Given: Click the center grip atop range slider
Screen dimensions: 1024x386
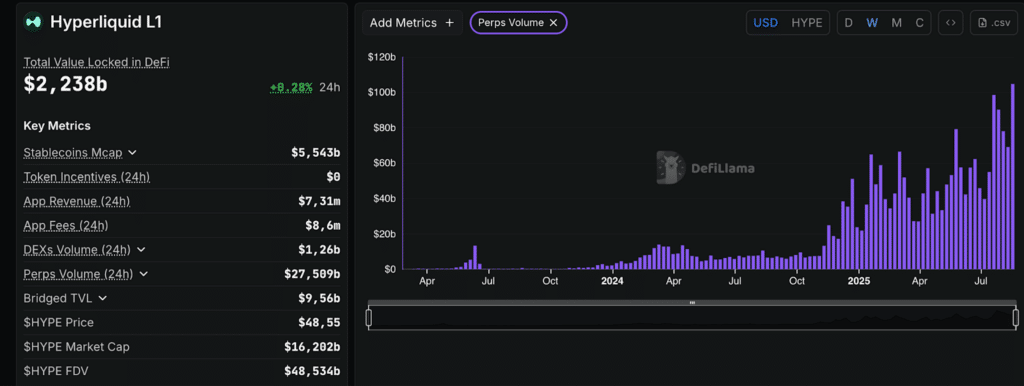Looking at the screenshot, I should pyautogui.click(x=692, y=302).
